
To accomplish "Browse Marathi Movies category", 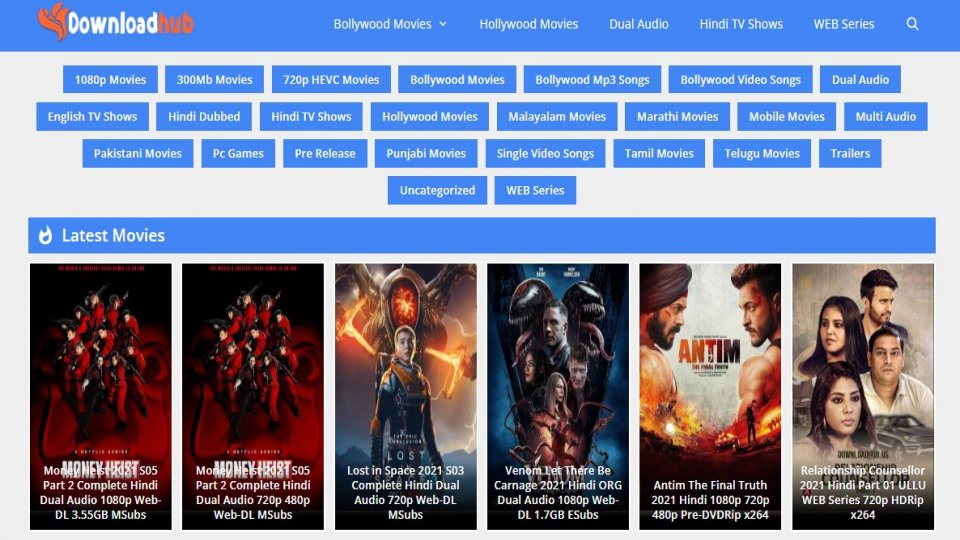I will 677,116.
